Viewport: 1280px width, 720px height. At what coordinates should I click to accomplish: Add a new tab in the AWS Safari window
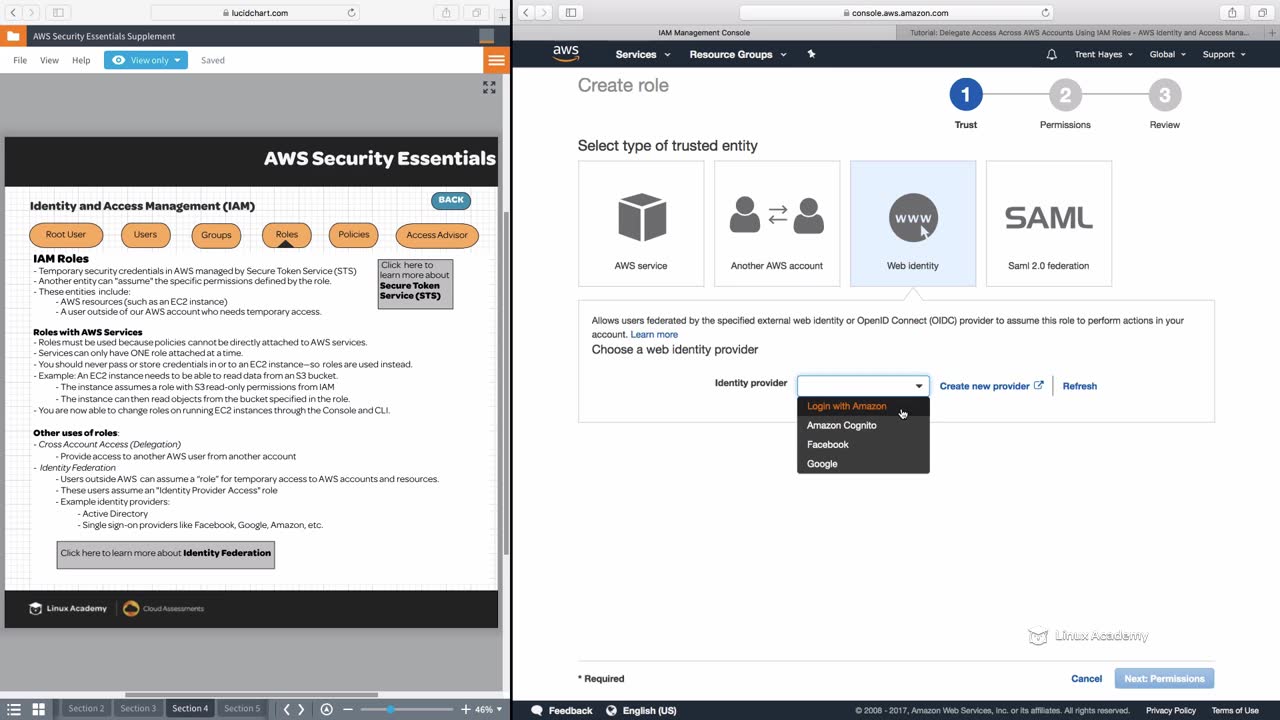coord(1270,33)
